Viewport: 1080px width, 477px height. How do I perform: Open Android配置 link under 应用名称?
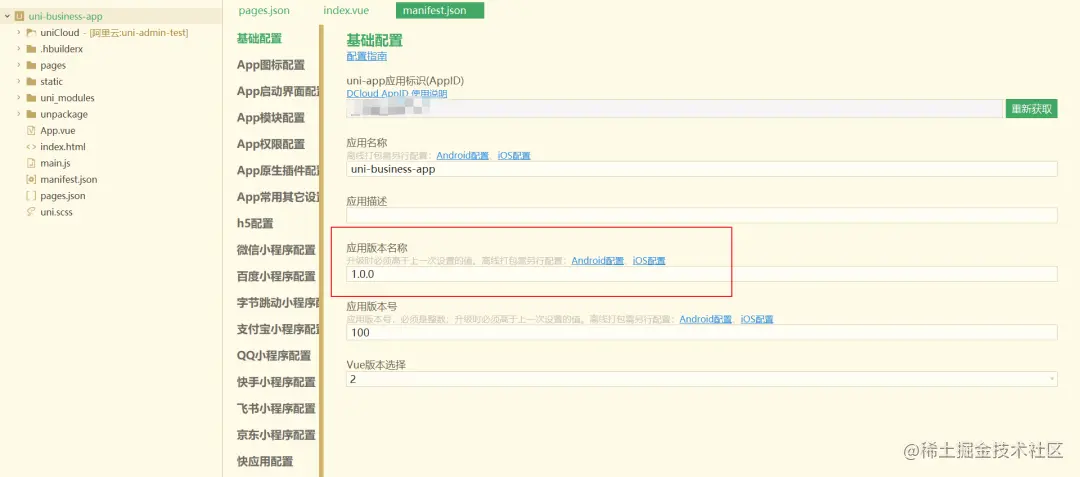tap(463, 156)
